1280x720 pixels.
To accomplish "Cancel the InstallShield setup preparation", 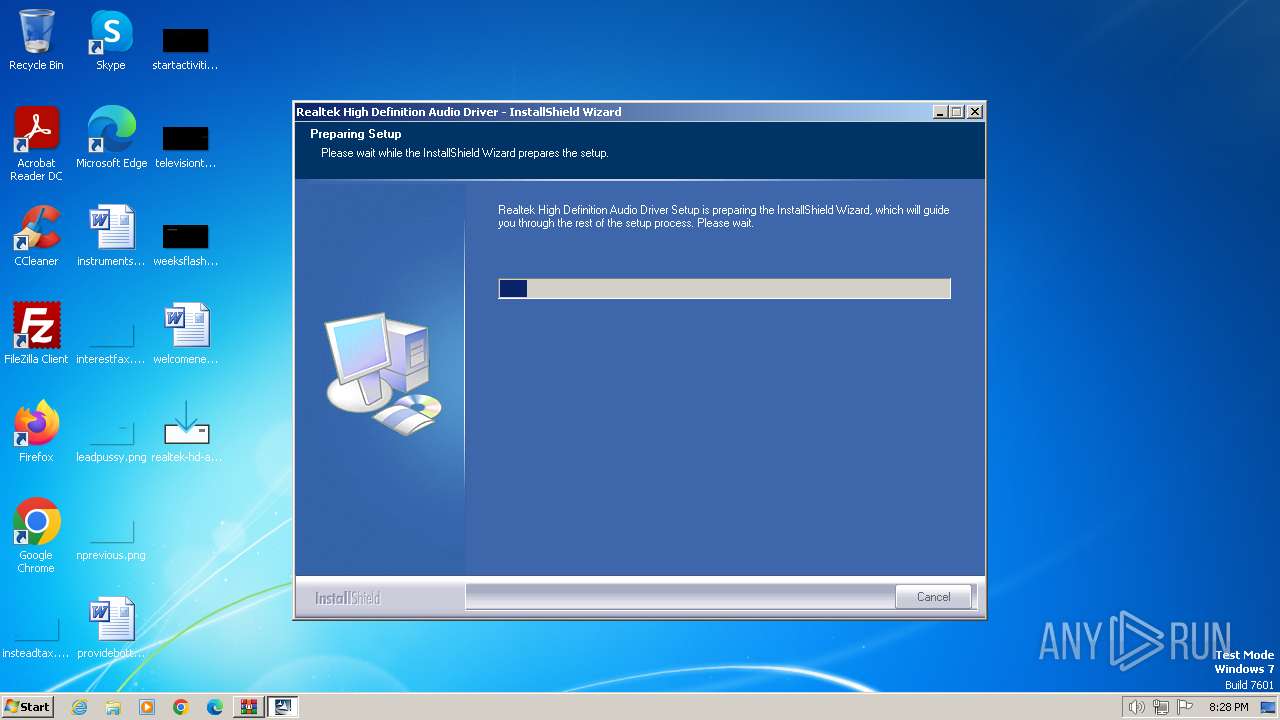I will (933, 597).
